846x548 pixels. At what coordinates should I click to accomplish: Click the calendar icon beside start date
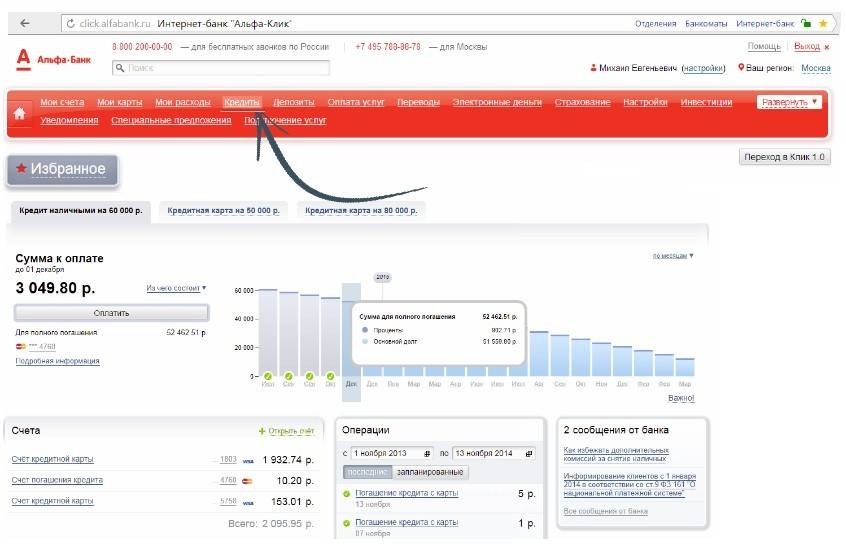(428, 453)
